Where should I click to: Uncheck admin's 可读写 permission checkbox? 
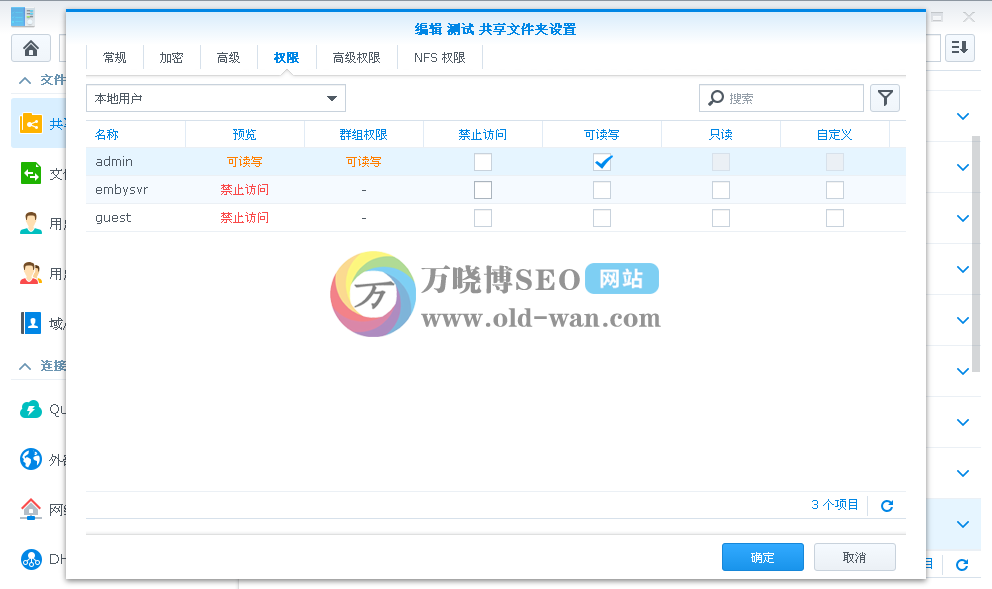point(602,161)
